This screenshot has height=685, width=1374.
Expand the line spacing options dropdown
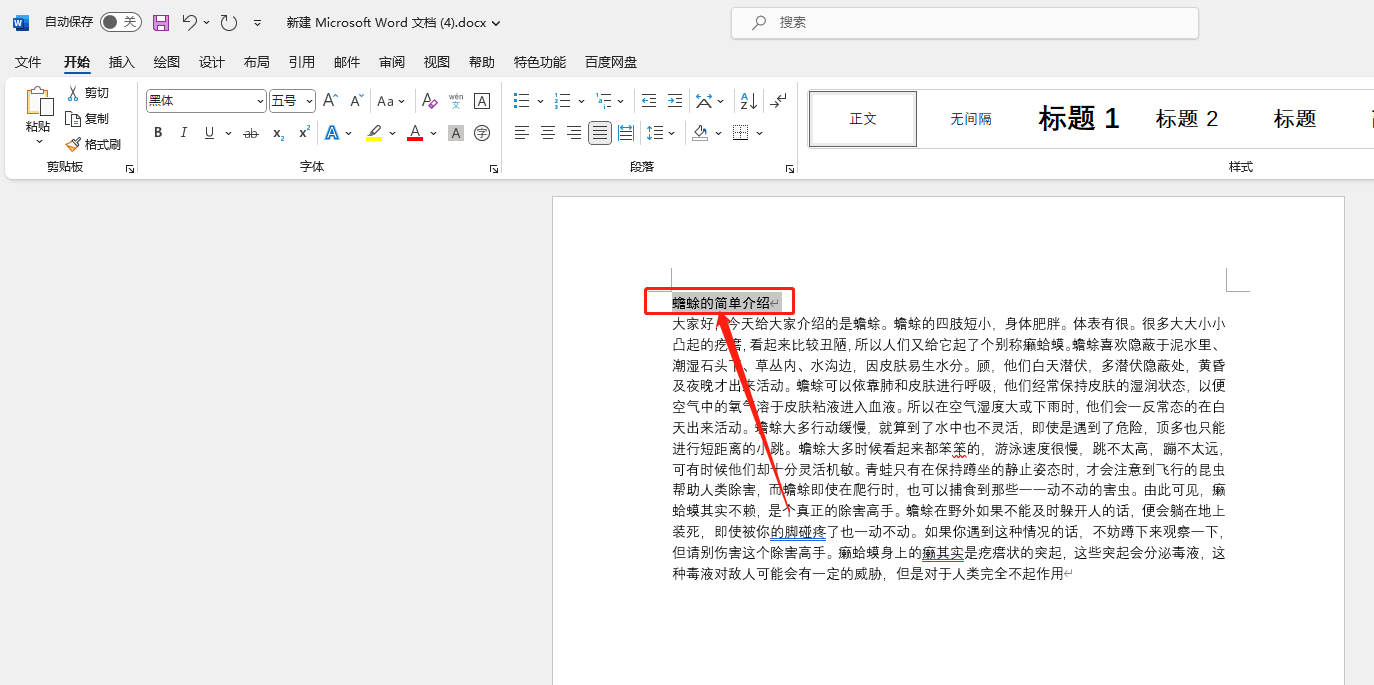[x=669, y=132]
